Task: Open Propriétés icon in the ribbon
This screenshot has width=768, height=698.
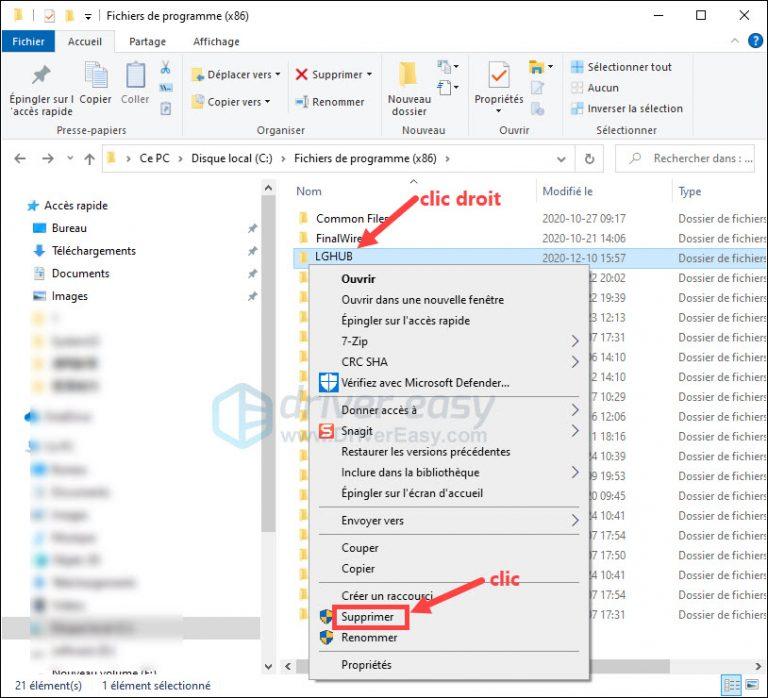Action: pyautogui.click(x=498, y=77)
